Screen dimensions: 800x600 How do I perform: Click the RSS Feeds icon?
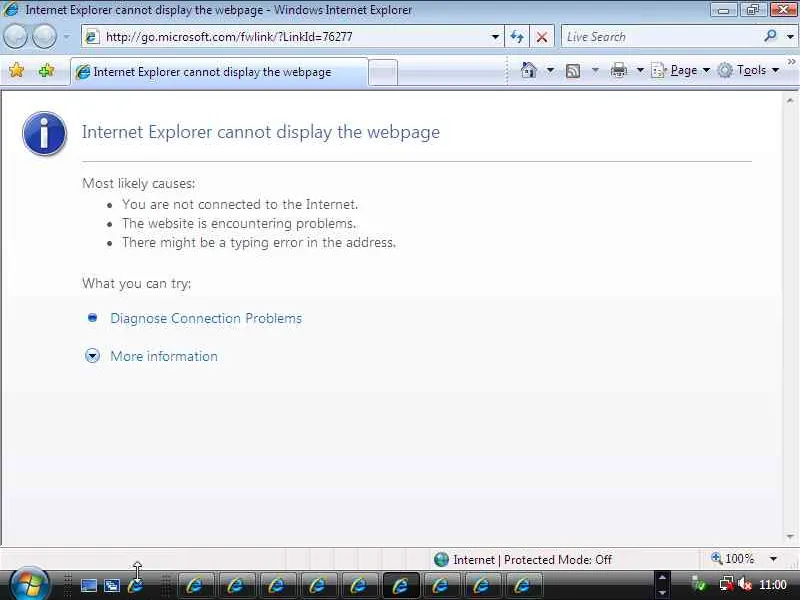[573, 70]
